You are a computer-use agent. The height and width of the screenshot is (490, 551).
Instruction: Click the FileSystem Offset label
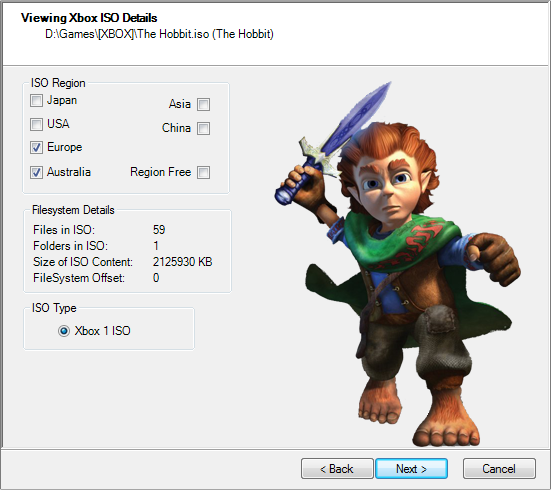point(79,278)
